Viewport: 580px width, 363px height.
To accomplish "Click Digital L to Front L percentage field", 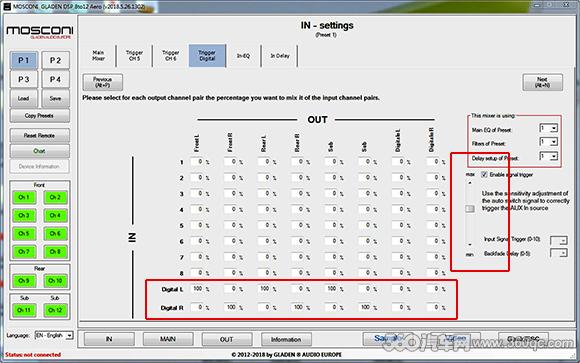I will pyautogui.click(x=197, y=289).
